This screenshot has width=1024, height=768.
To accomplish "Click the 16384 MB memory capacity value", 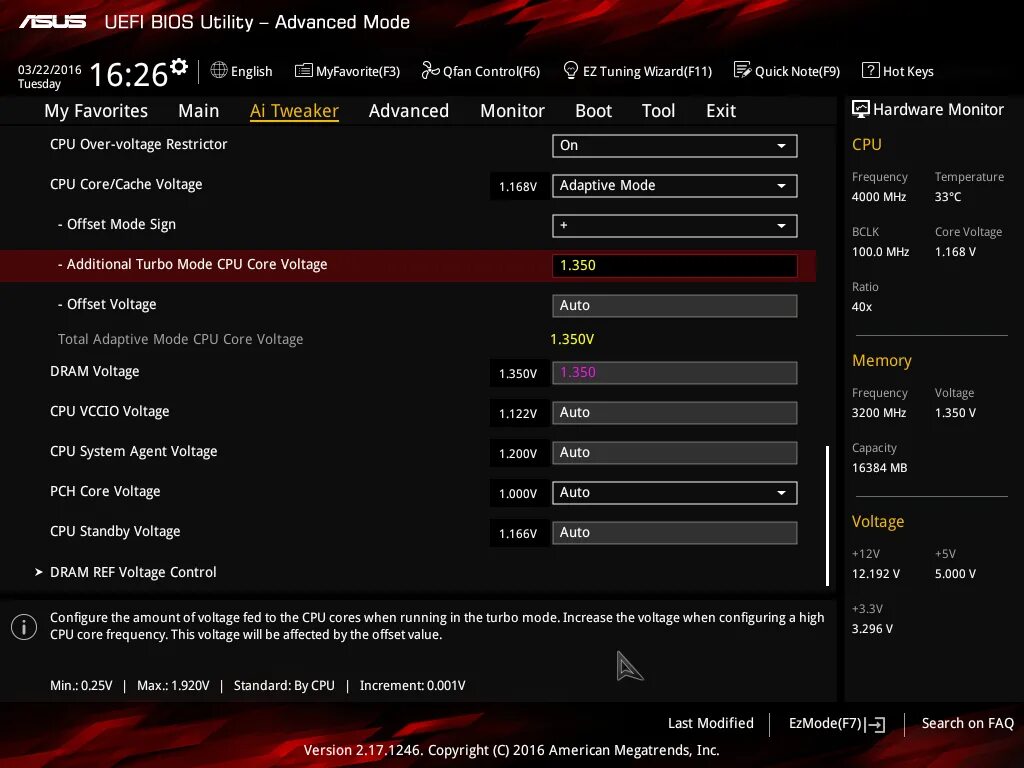I will [x=880, y=468].
